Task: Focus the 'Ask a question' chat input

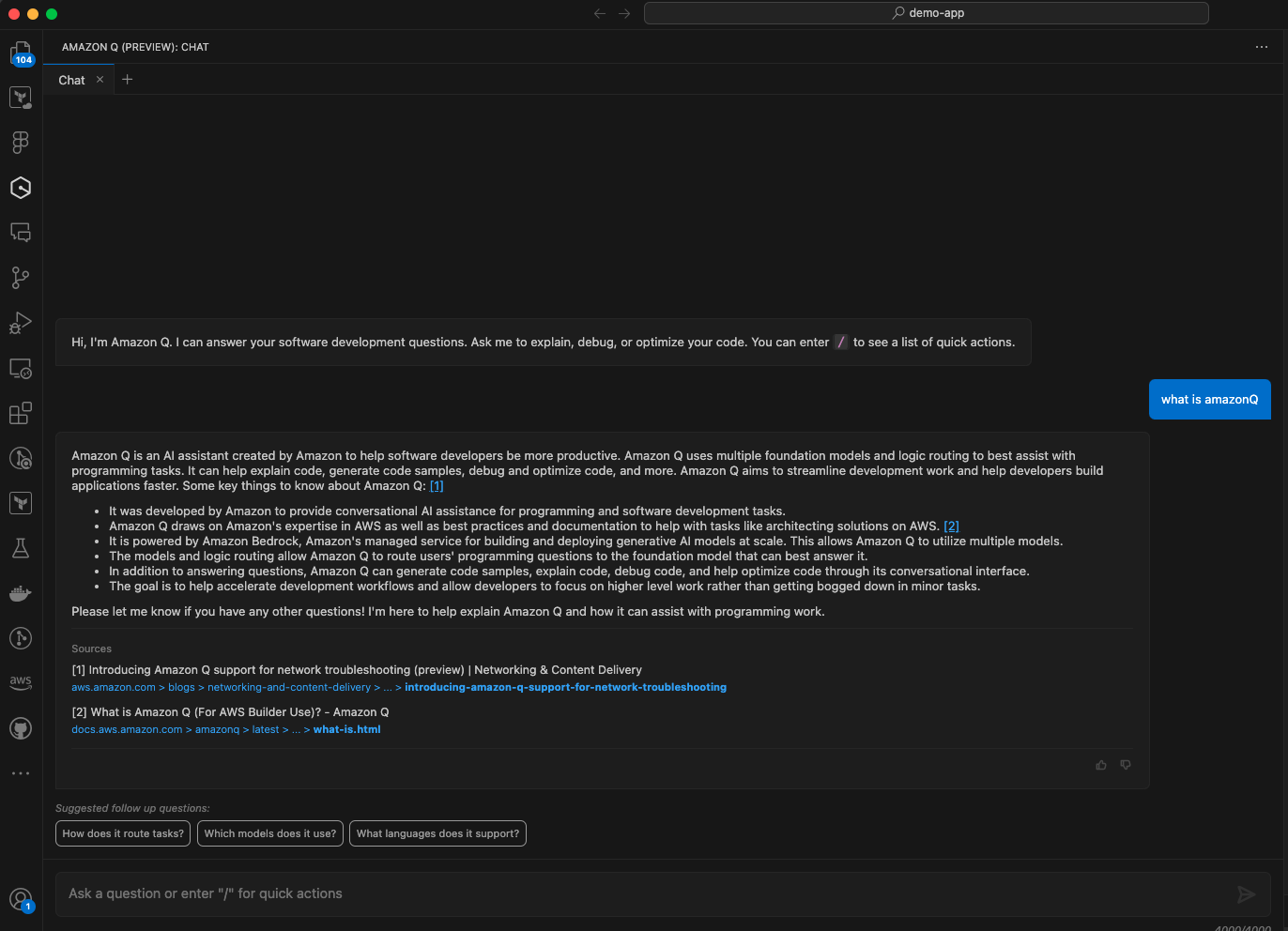Action: 663,894
